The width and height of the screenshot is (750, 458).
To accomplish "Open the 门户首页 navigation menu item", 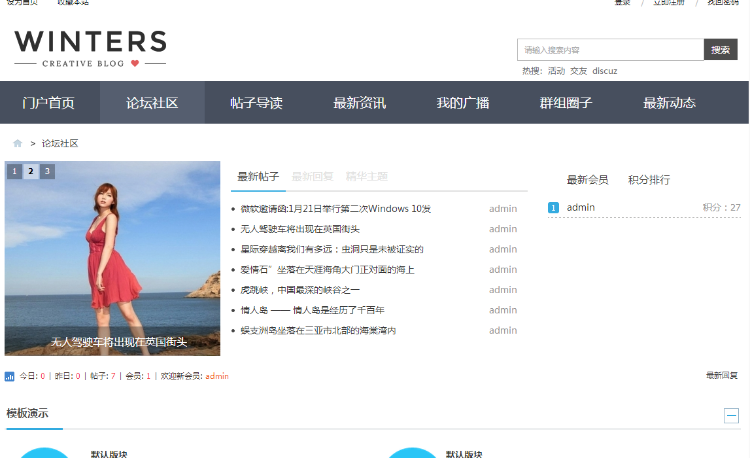I will [x=49, y=103].
